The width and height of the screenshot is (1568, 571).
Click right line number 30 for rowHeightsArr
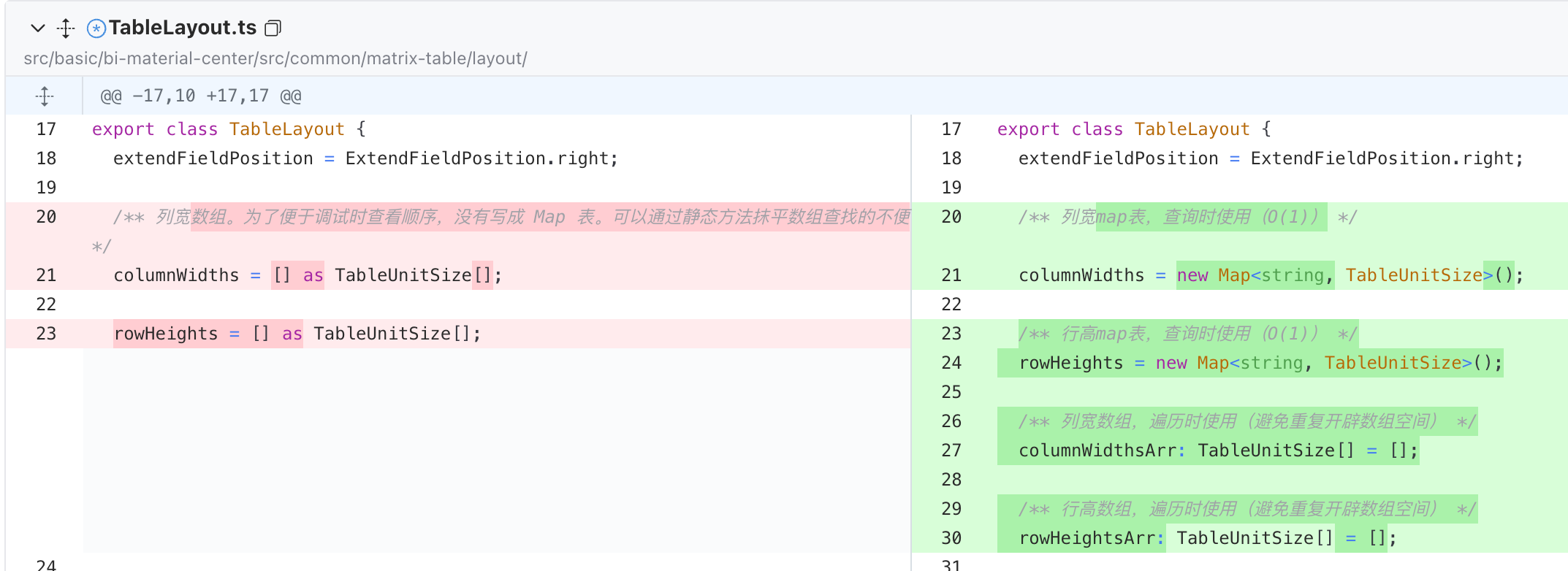(951, 538)
